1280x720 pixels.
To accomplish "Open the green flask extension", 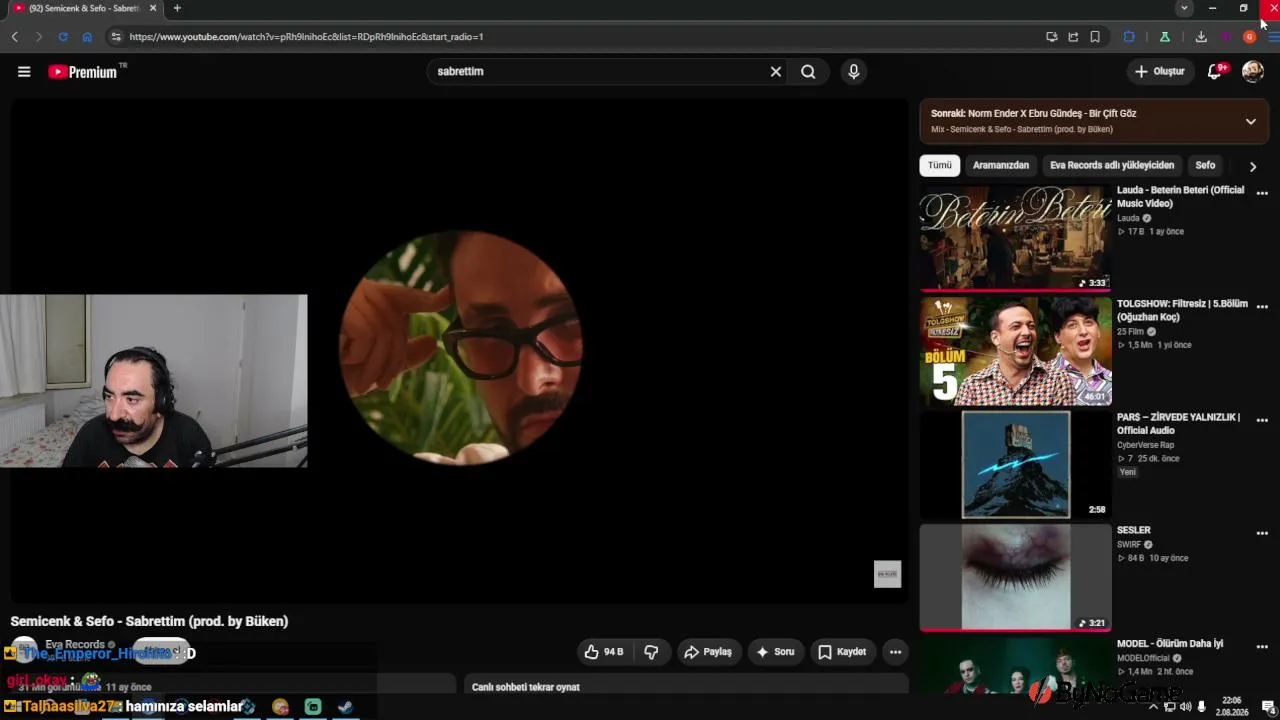I will (1165, 37).
